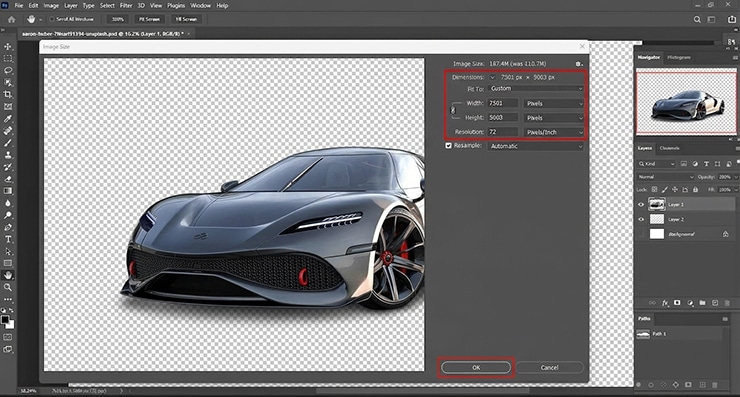Click the Fit Screen button

pyautogui.click(x=149, y=19)
